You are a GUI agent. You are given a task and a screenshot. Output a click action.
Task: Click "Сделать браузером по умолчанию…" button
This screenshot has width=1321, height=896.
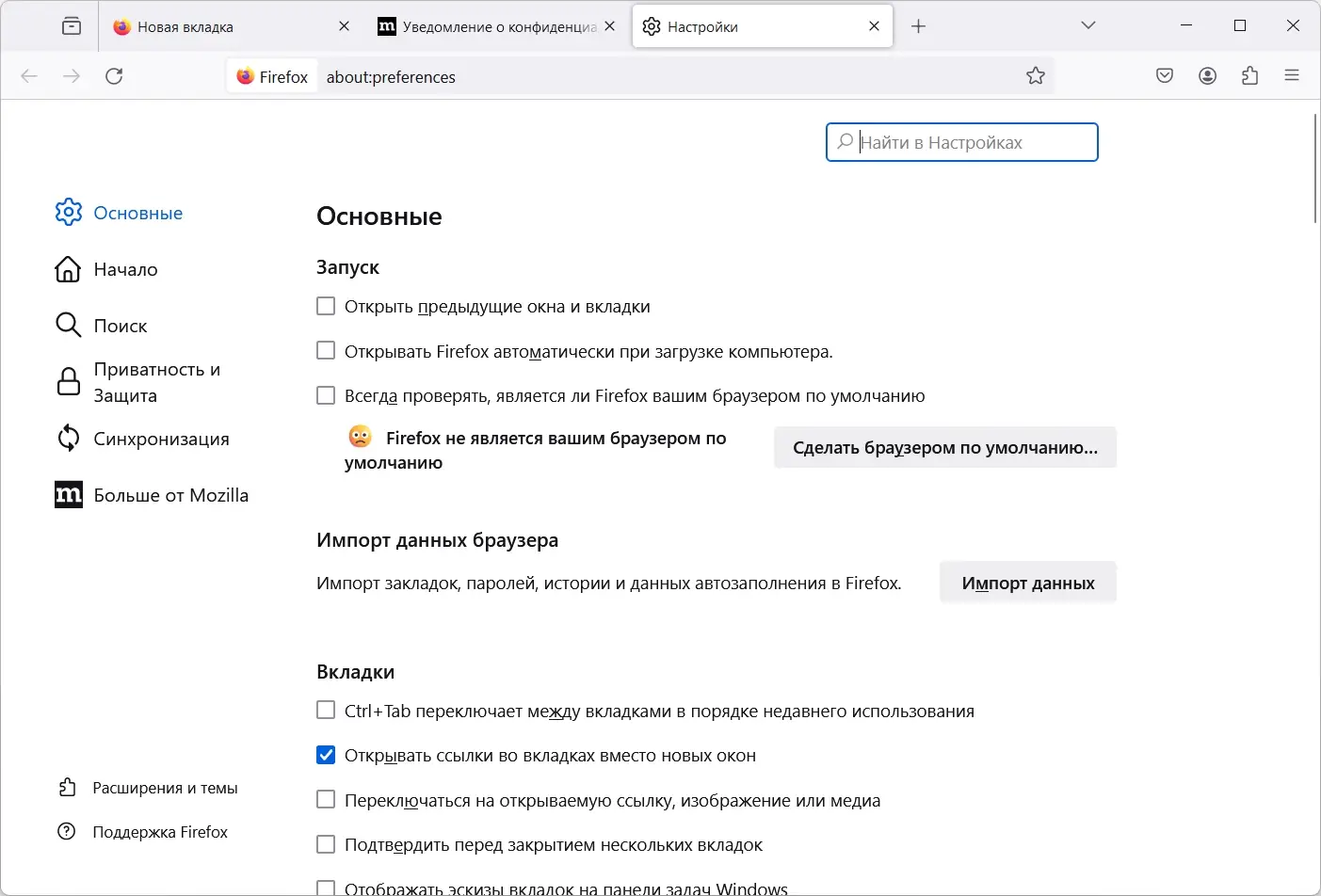coord(944,448)
